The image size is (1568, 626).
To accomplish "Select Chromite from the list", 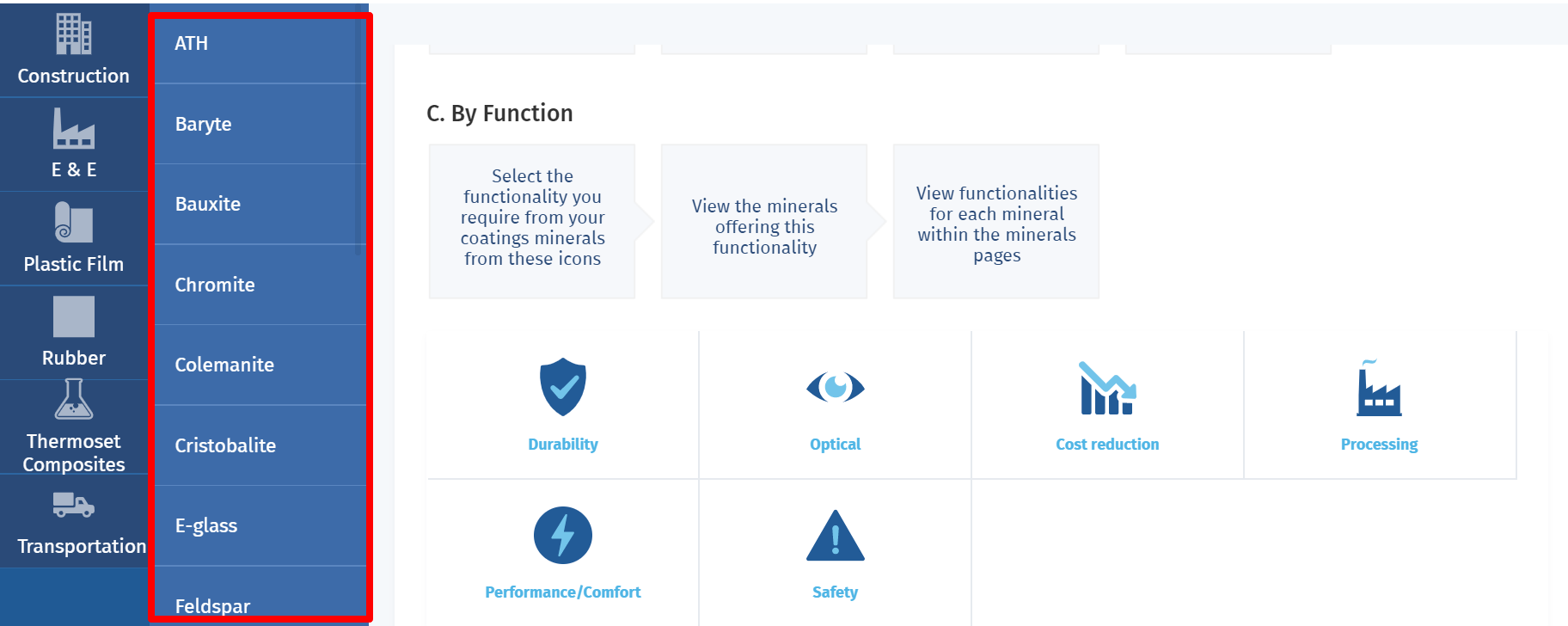I will [215, 285].
